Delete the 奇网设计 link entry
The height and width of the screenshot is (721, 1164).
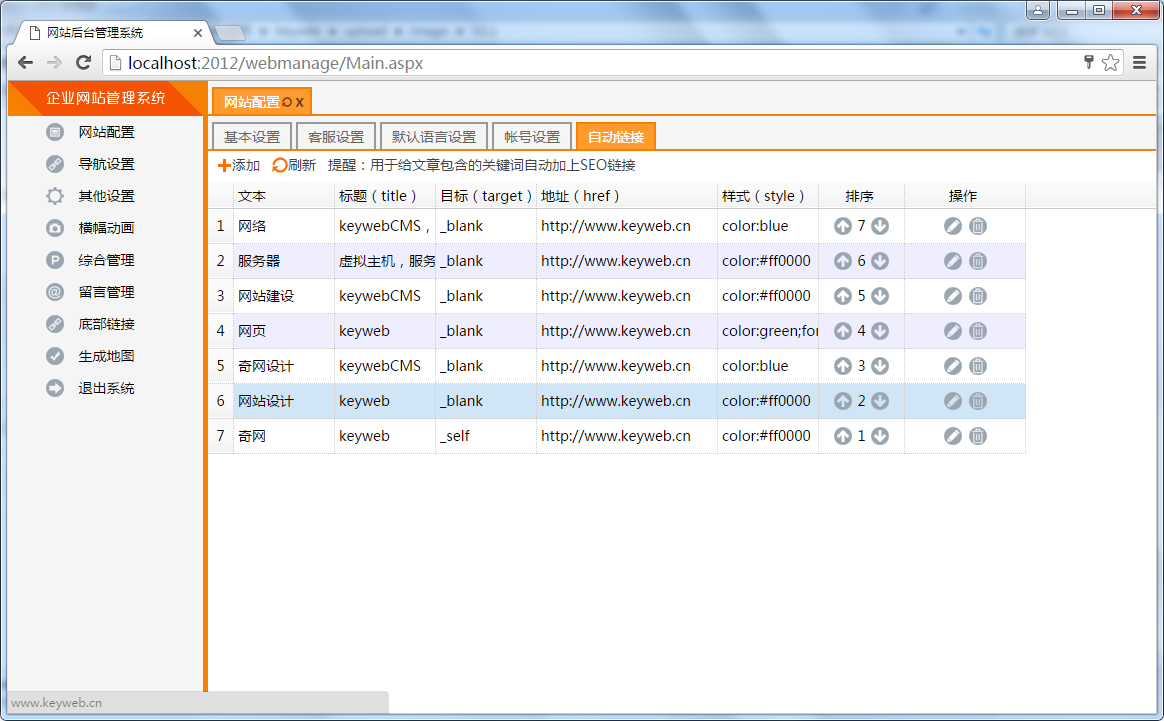pos(978,366)
